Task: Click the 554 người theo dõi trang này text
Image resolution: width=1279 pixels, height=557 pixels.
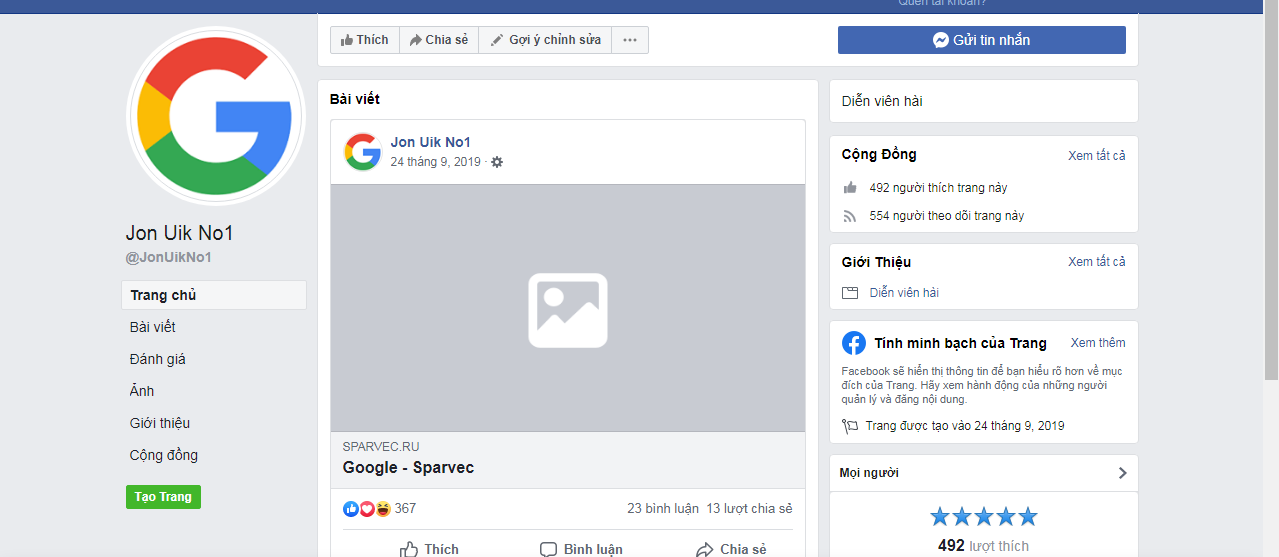Action: click(947, 215)
